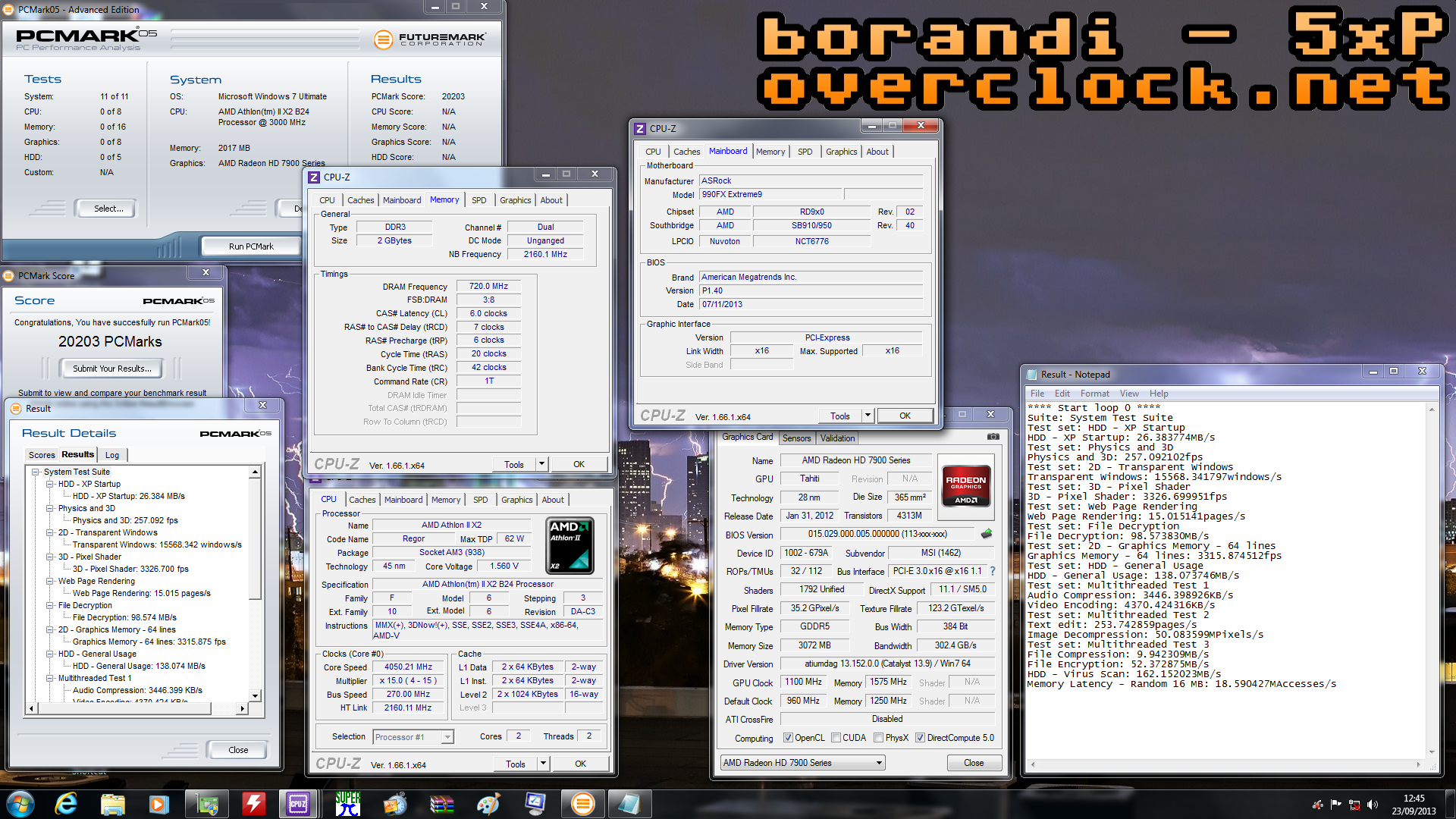
Task: Click the Bus Interface question mark in GPU-Z
Action: pyautogui.click(x=992, y=571)
